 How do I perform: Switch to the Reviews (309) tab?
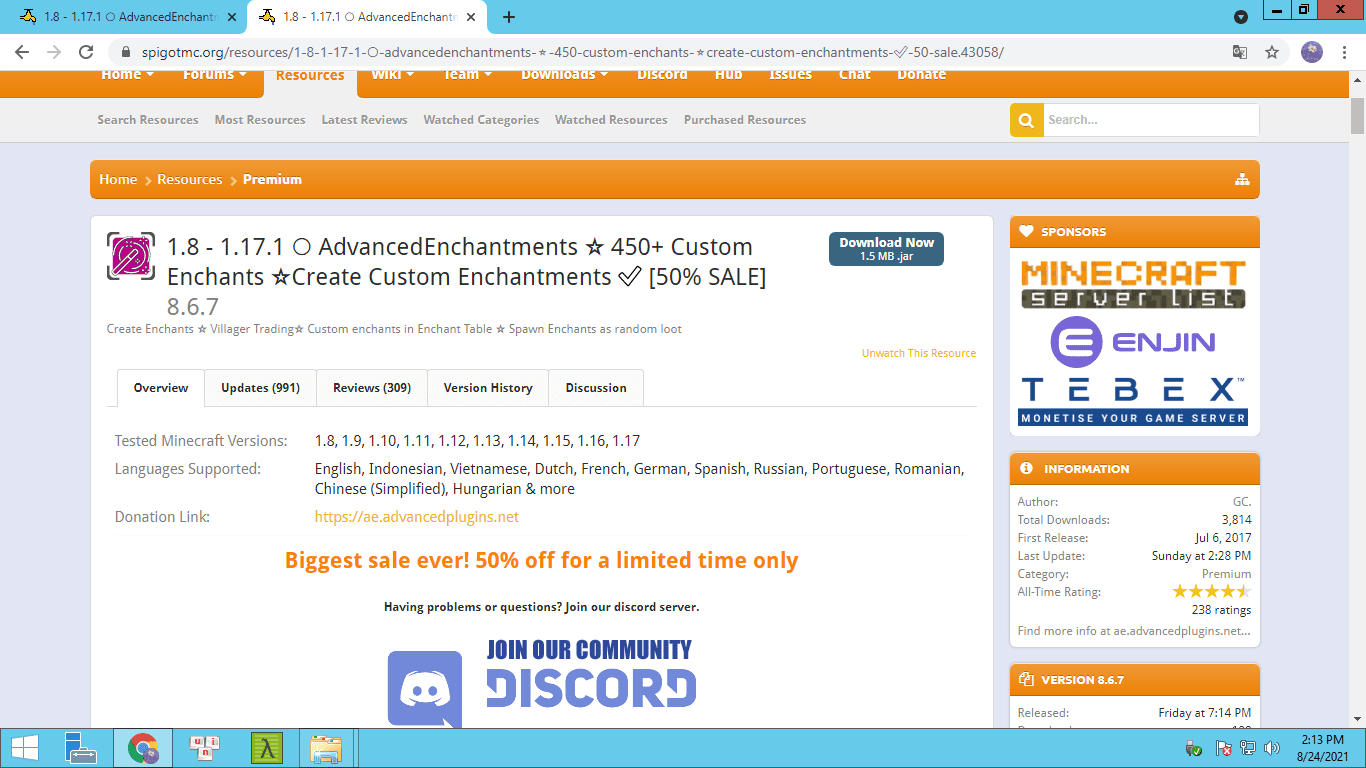point(372,388)
